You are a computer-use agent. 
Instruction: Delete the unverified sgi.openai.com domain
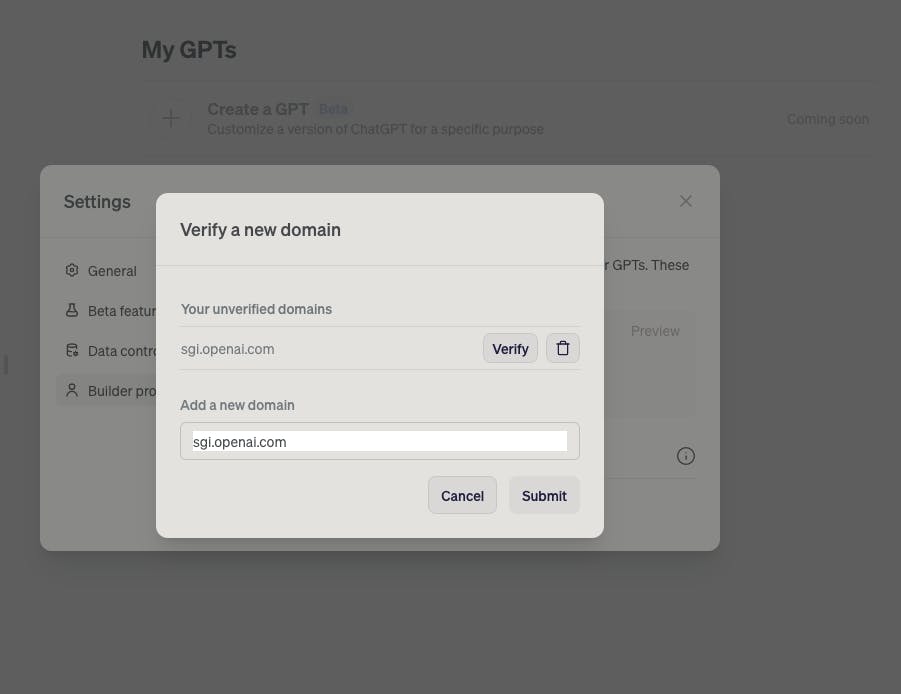coord(563,348)
